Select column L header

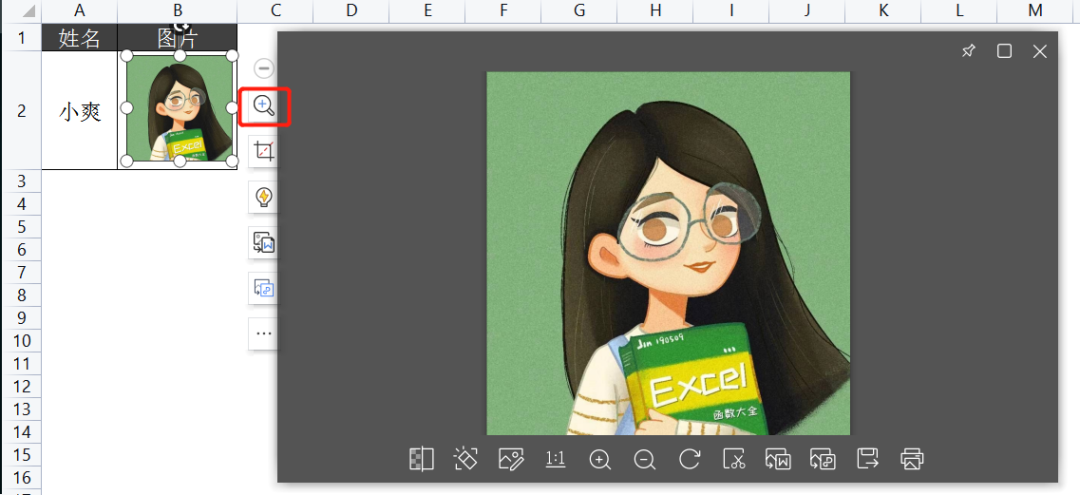click(959, 10)
